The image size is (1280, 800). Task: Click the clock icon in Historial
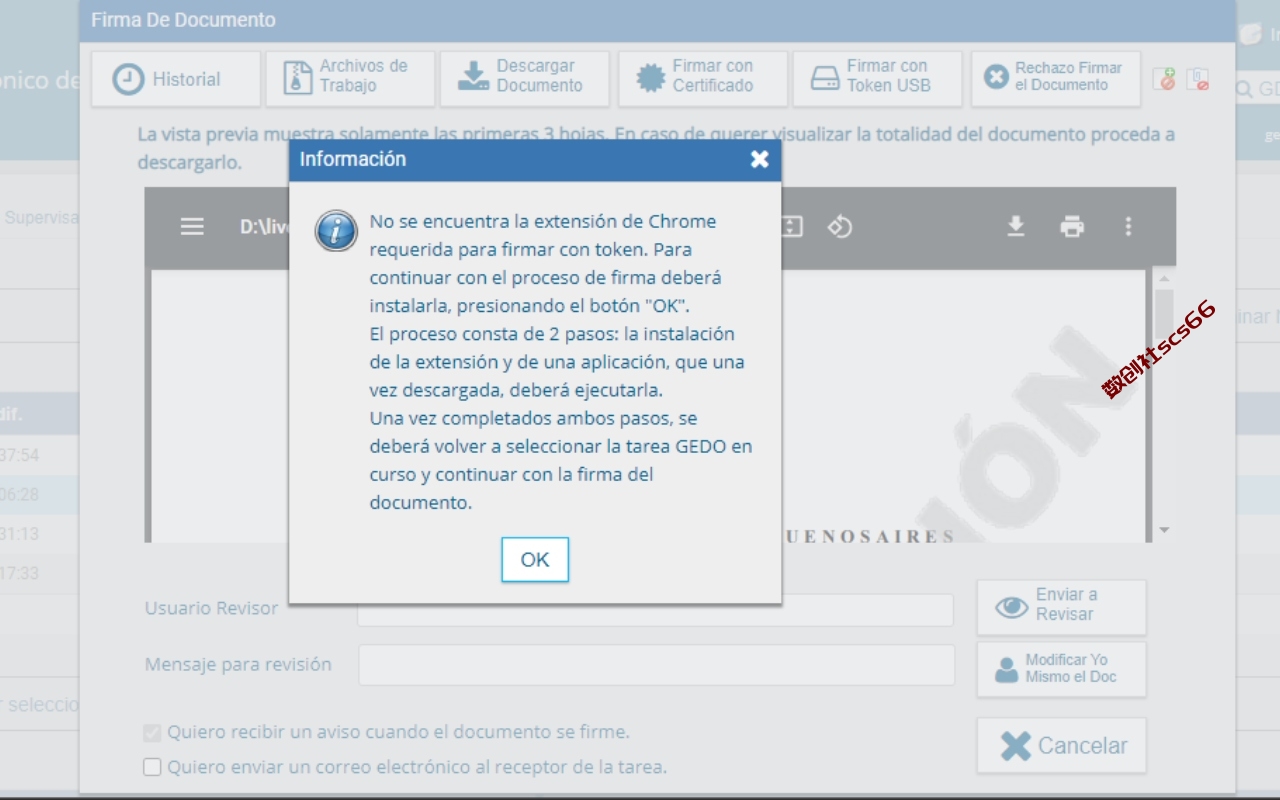coord(128,79)
